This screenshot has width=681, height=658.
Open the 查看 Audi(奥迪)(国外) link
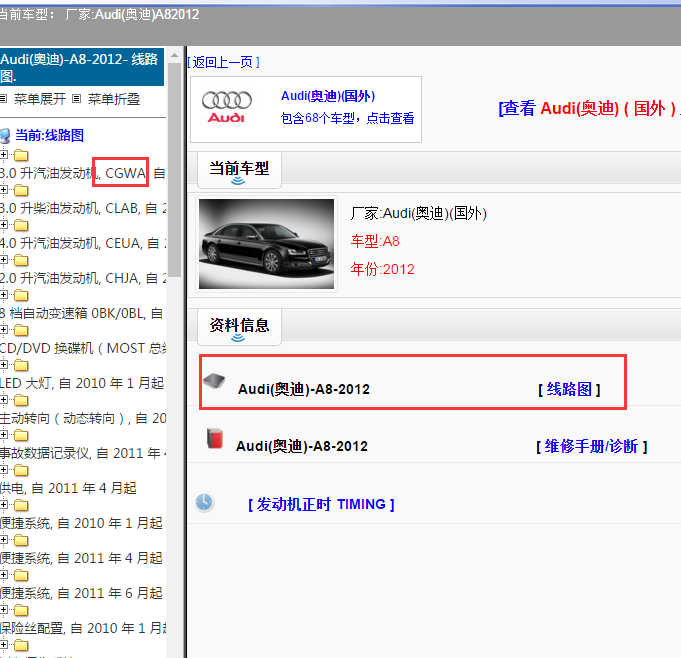589,109
